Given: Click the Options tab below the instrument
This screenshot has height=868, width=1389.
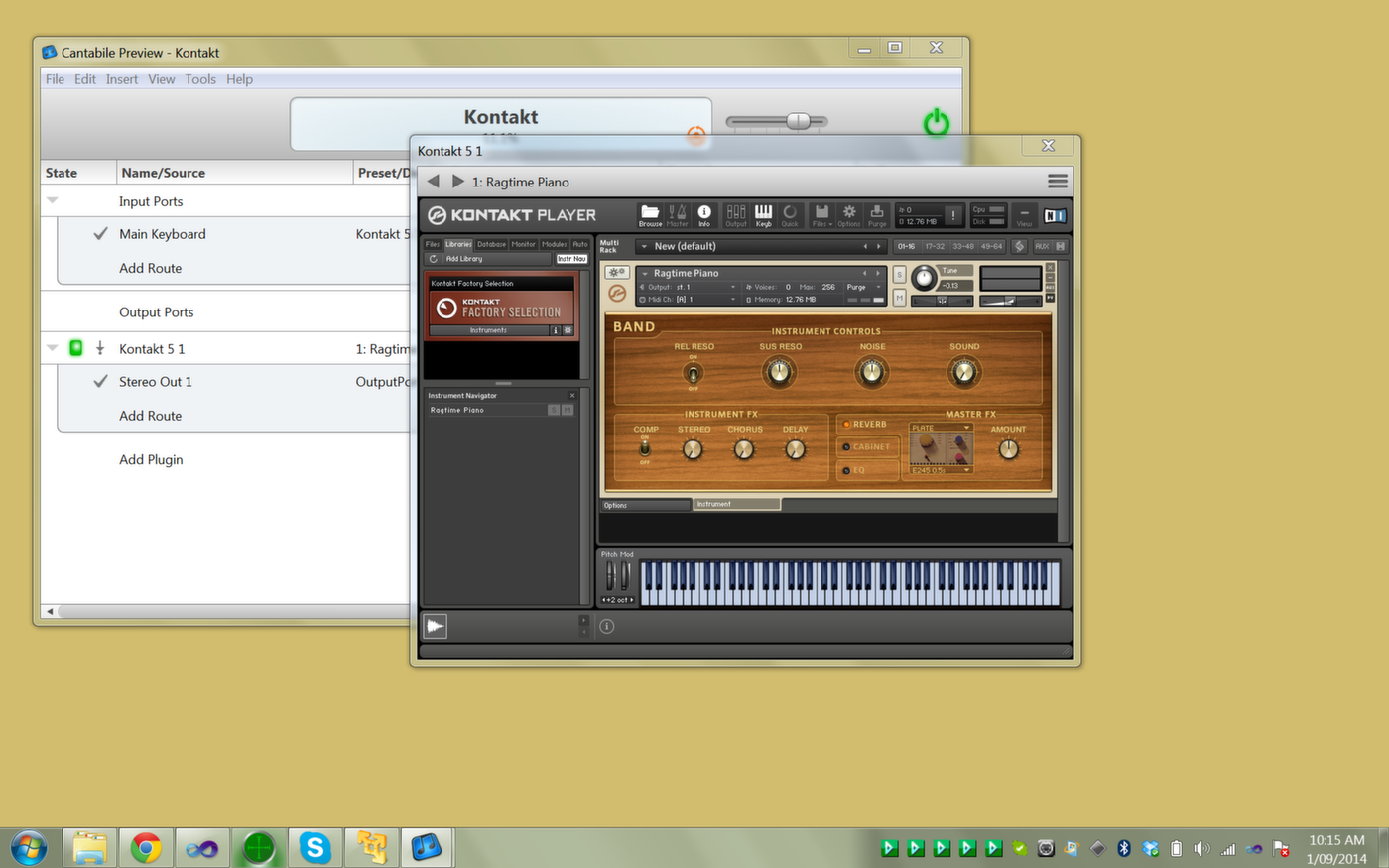Looking at the screenshot, I should point(646,505).
